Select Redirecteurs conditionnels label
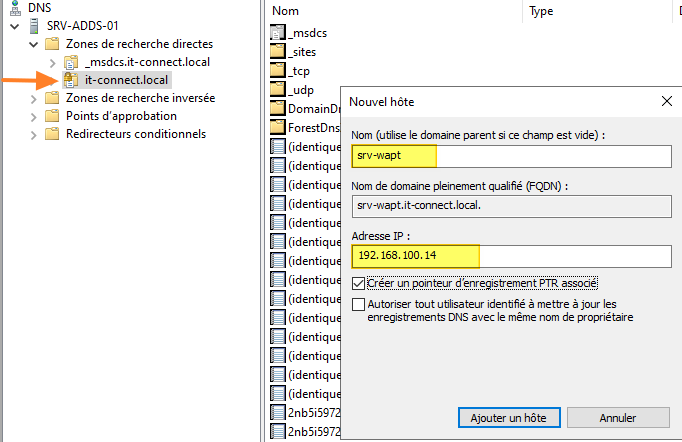This screenshot has height=442, width=682. (136, 134)
